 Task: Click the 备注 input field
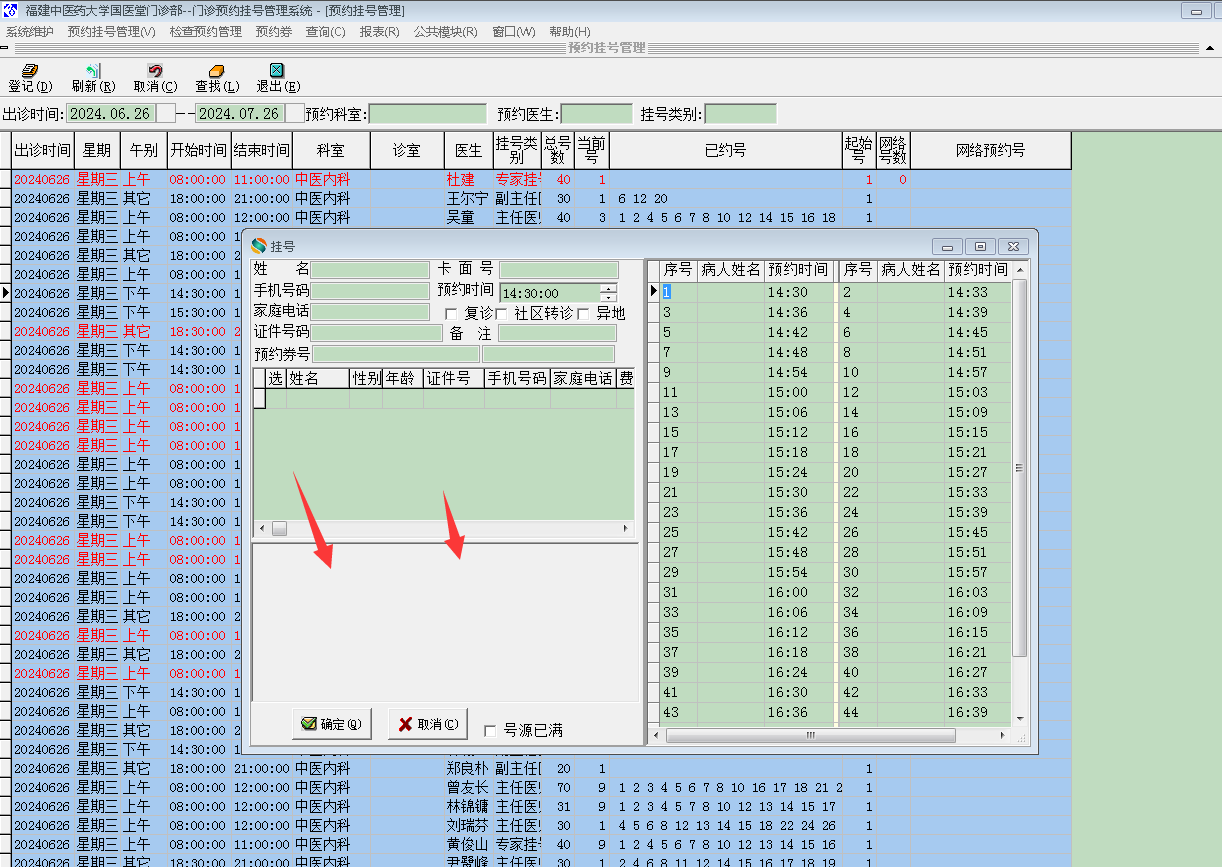click(558, 333)
